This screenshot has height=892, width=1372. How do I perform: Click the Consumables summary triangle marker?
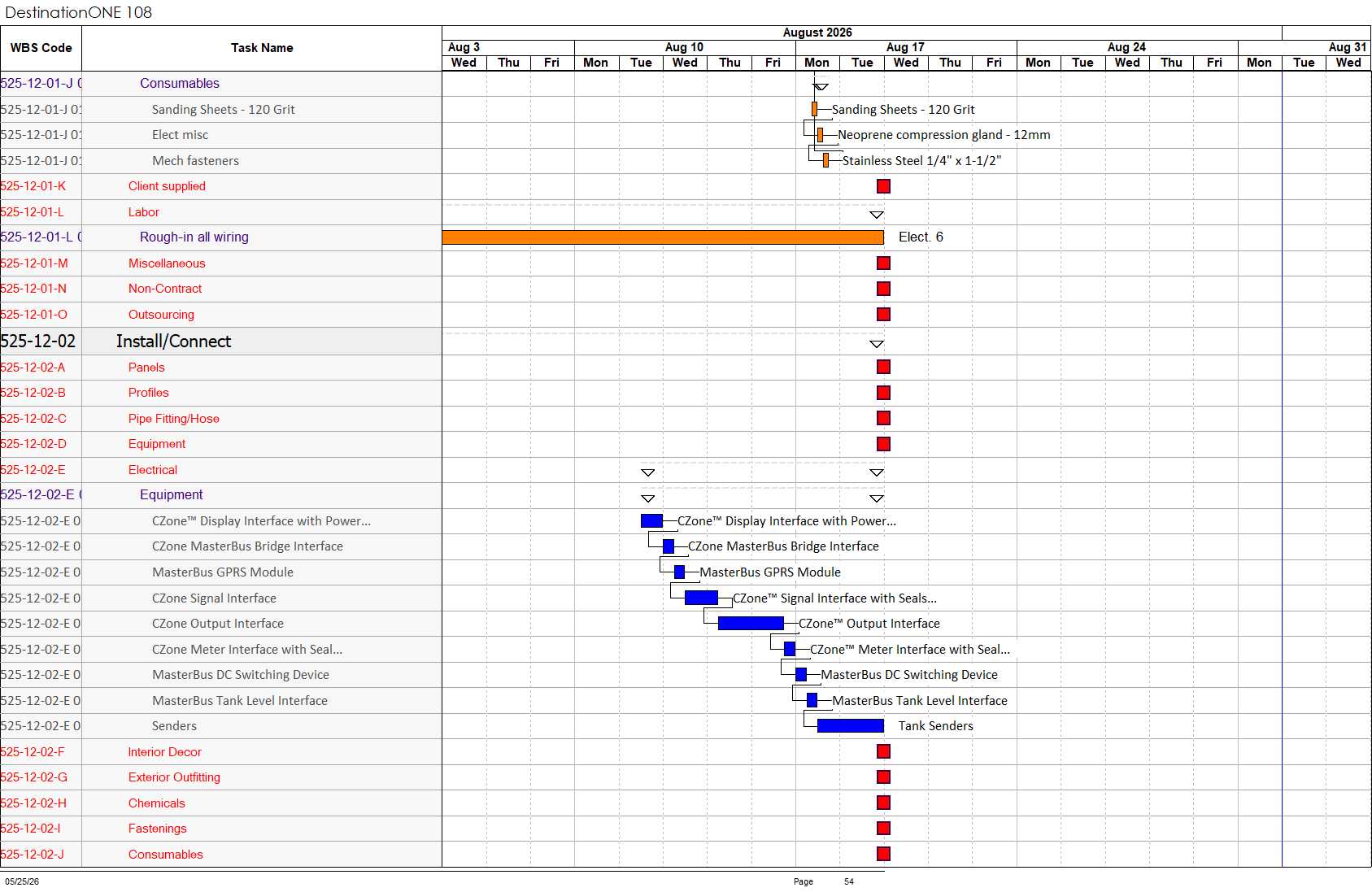[821, 87]
